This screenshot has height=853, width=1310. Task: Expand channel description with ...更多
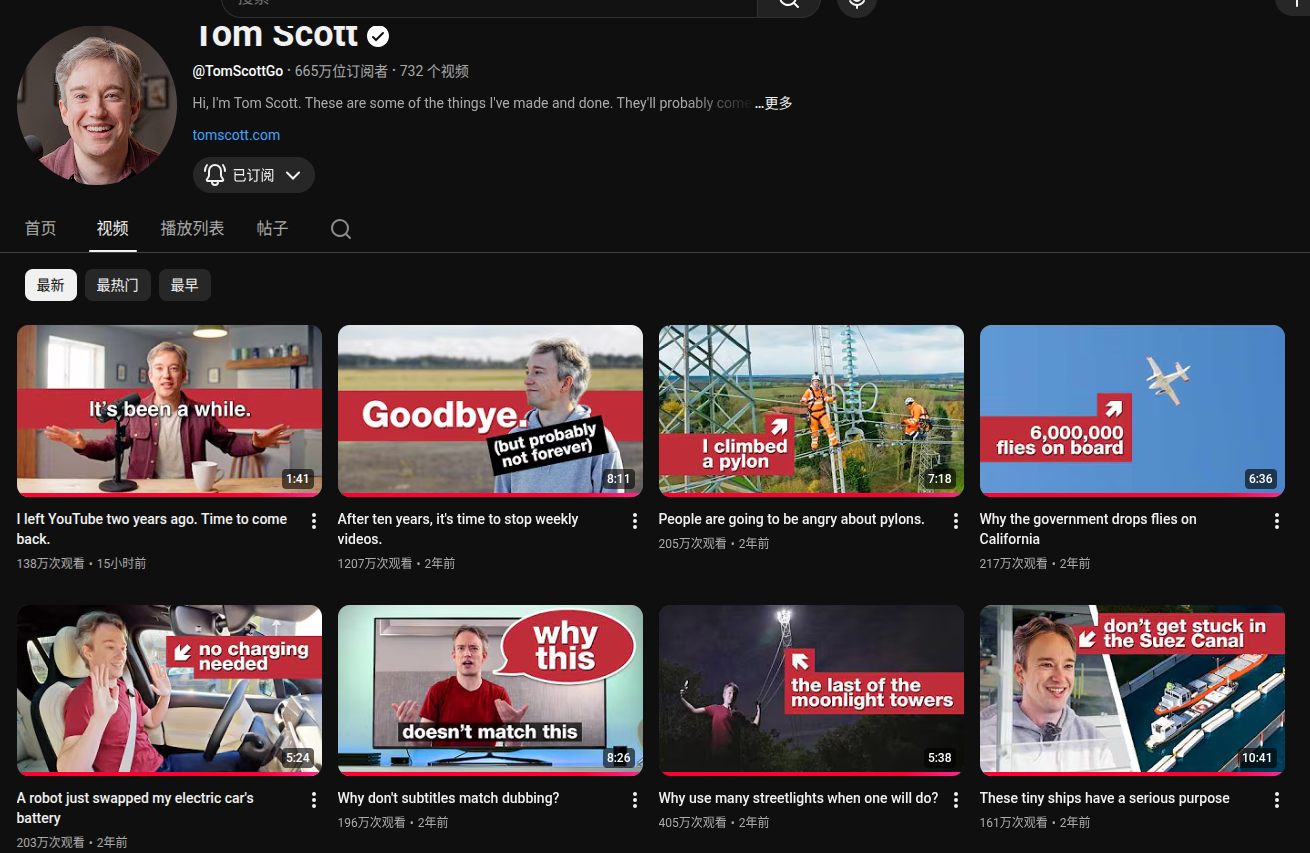click(773, 103)
